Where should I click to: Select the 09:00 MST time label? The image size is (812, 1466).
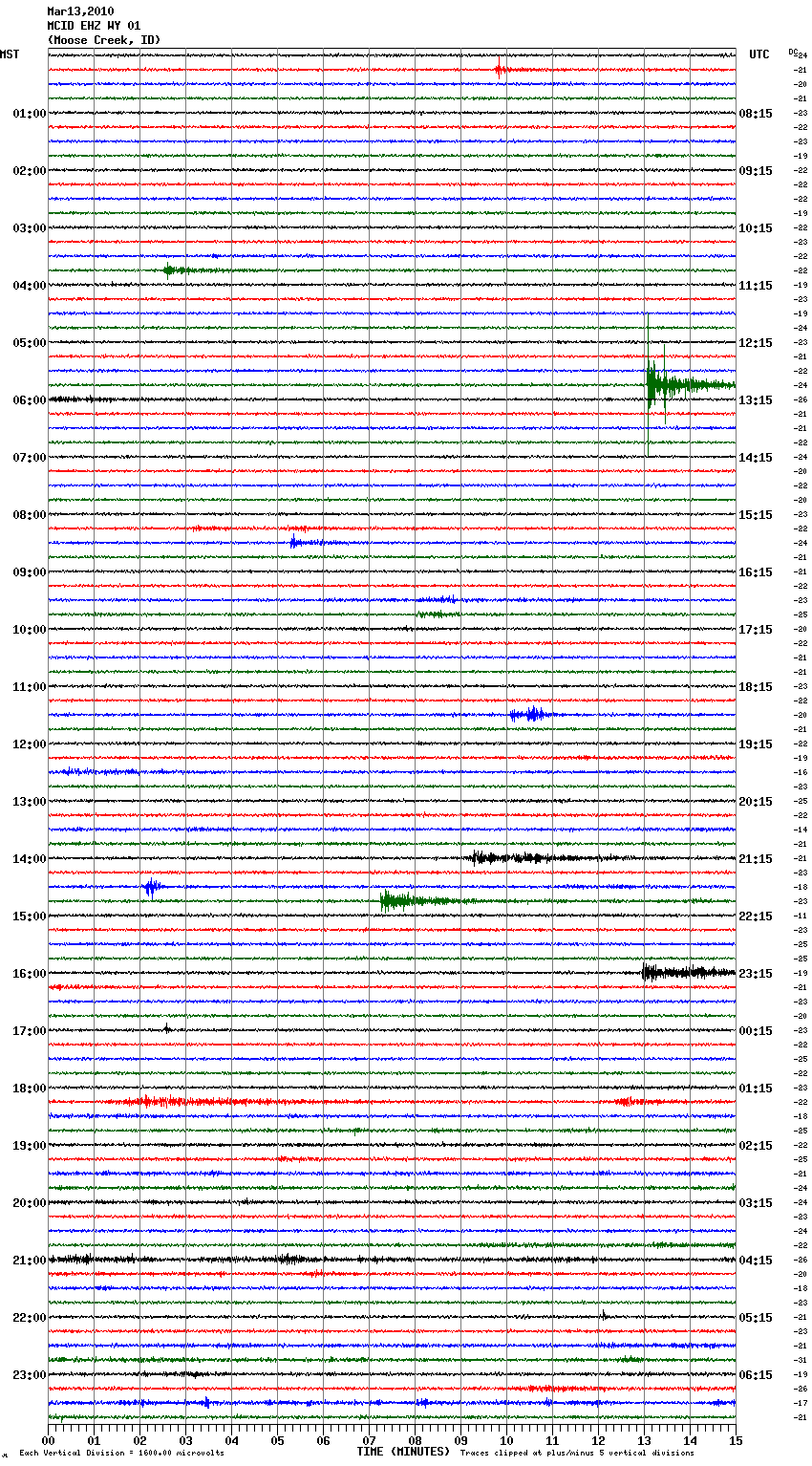click(30, 572)
